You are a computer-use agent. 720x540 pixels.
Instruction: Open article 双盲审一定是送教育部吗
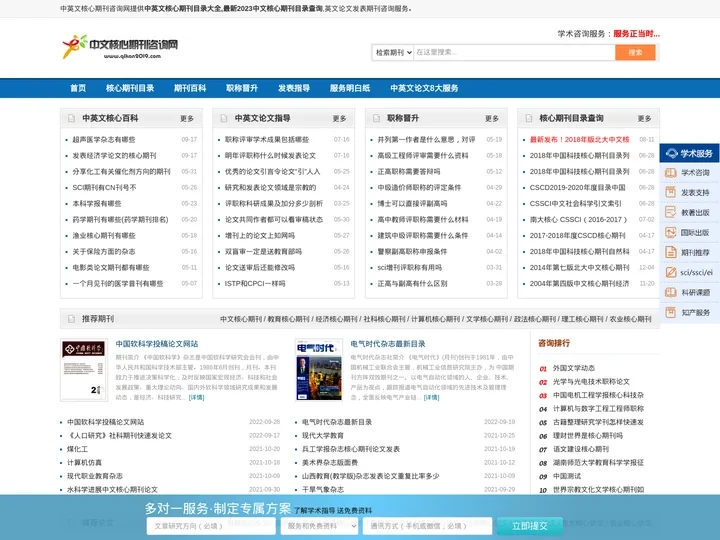click(x=263, y=252)
